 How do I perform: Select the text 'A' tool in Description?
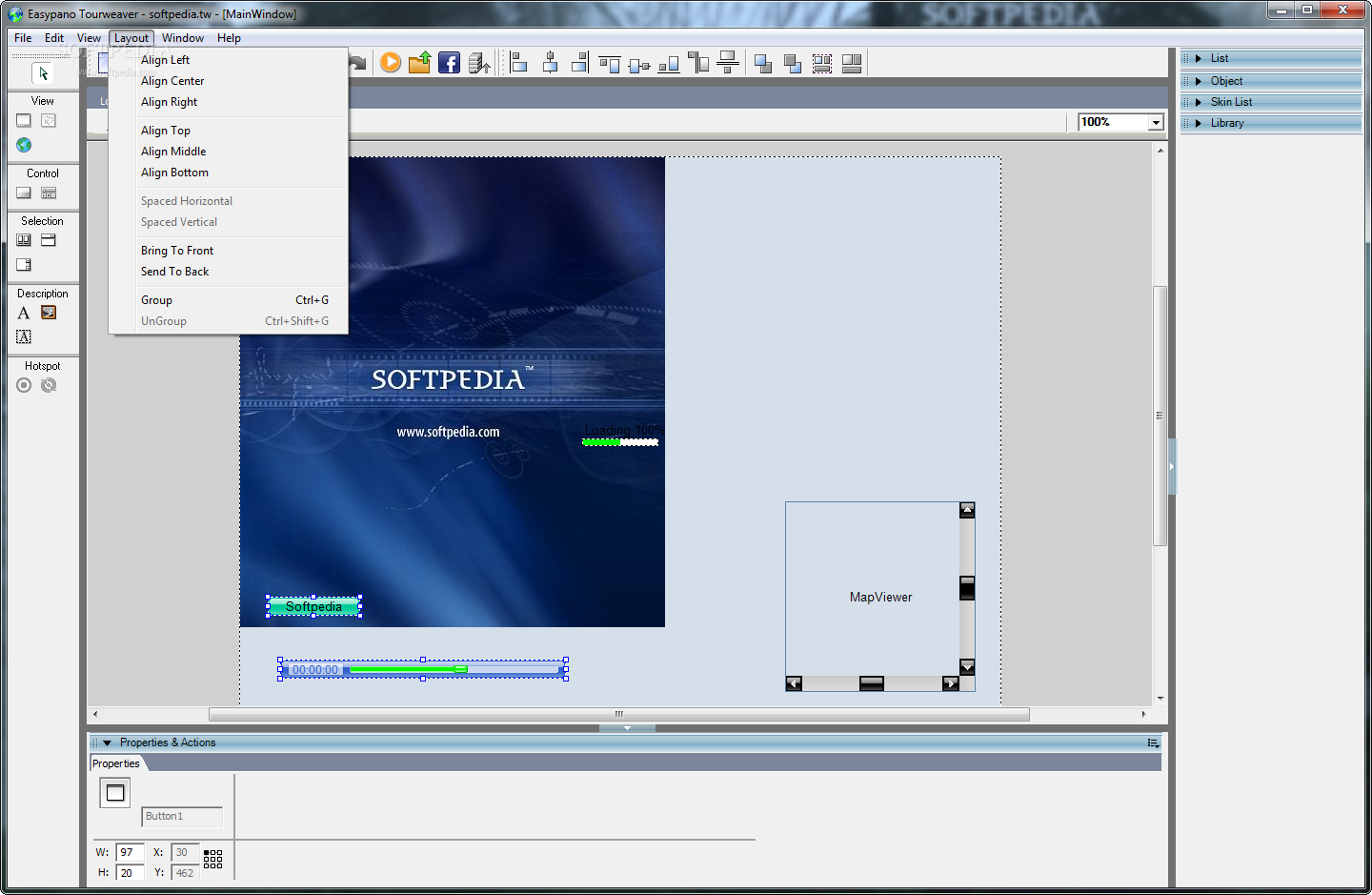[24, 313]
